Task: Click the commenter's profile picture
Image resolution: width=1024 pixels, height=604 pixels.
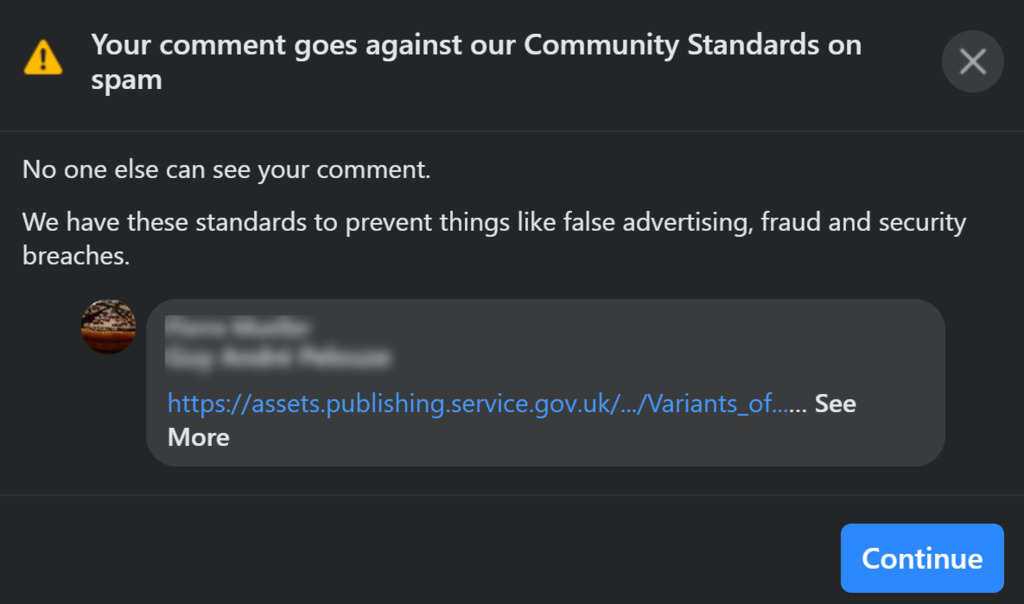Action: pos(108,326)
